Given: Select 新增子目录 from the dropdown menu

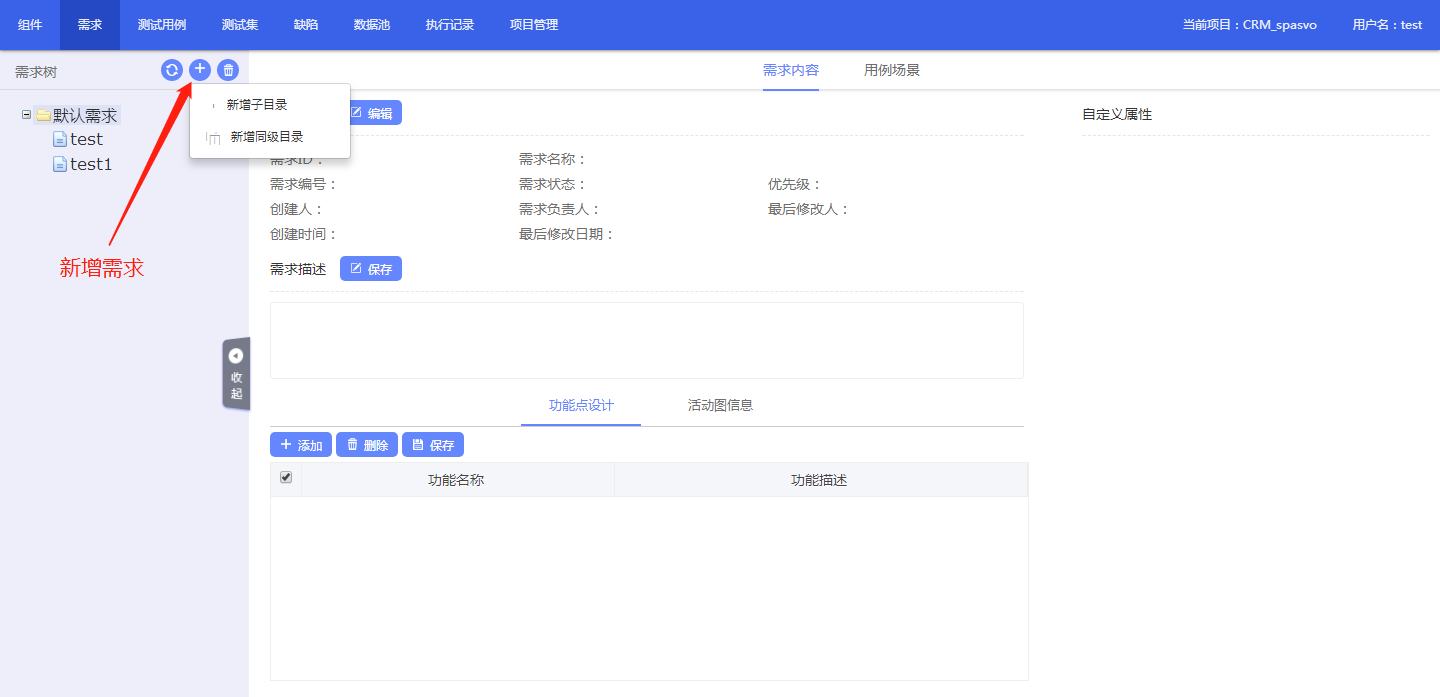Looking at the screenshot, I should [257, 105].
